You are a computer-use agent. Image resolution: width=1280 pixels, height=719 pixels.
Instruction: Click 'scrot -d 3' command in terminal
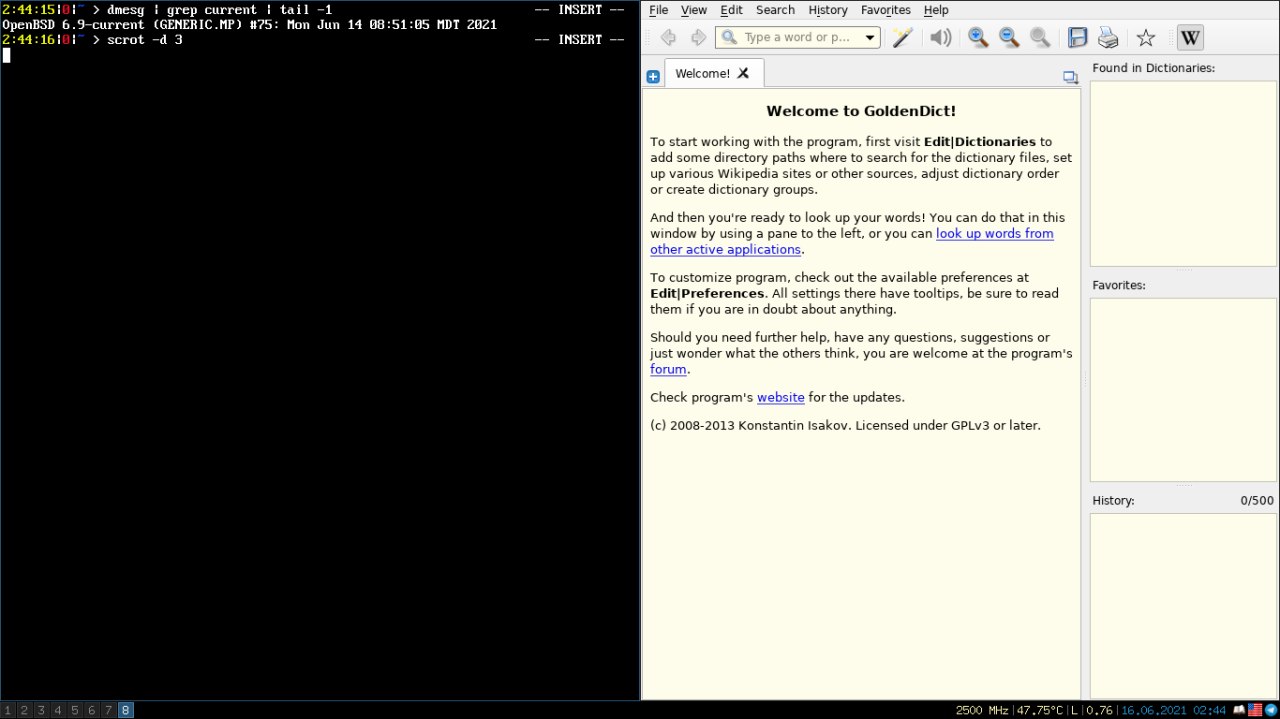click(144, 40)
